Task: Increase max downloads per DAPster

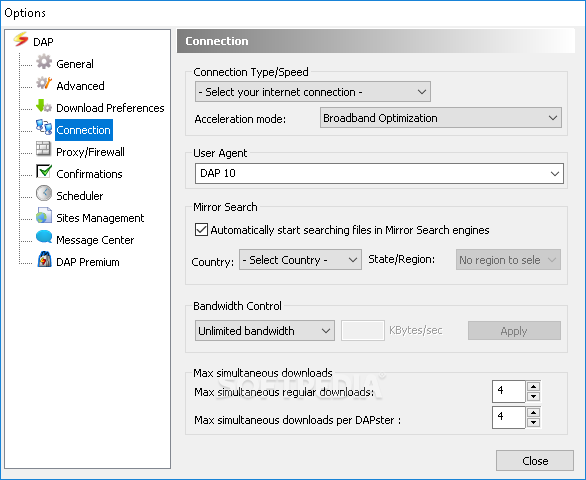Action: pos(533,413)
